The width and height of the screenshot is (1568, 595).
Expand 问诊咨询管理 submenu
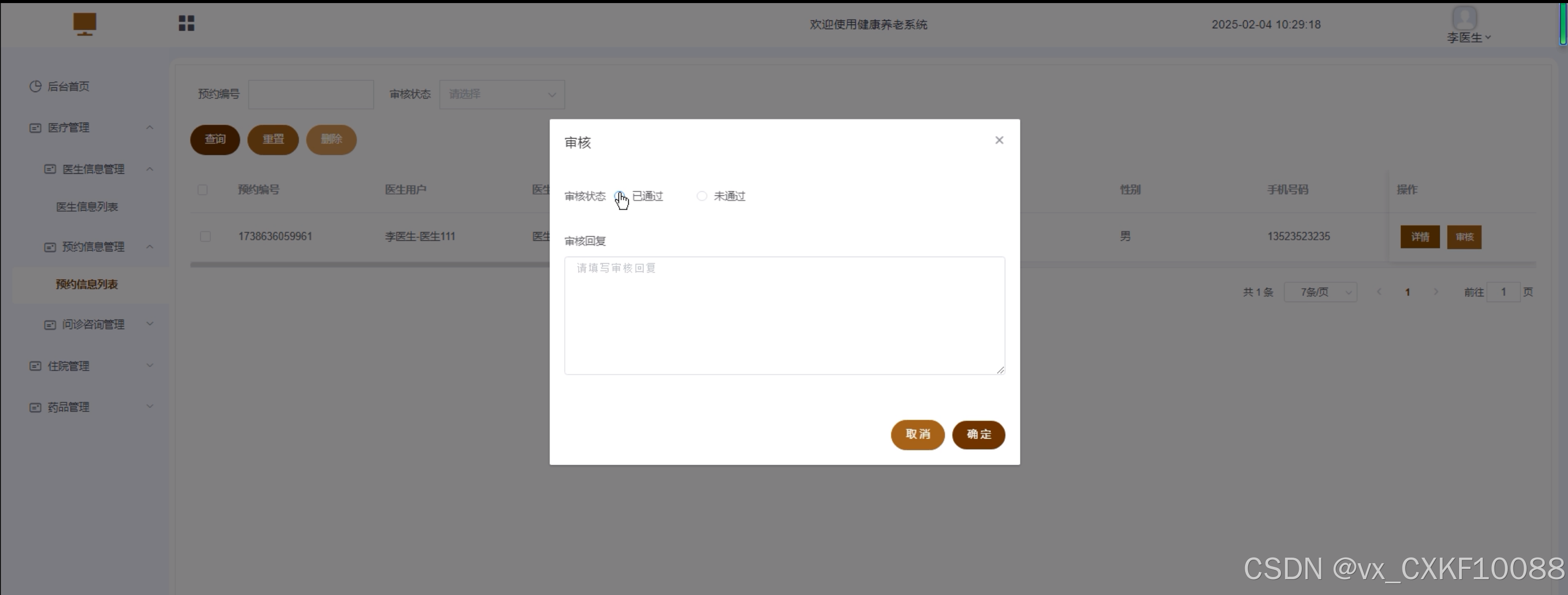tap(93, 325)
